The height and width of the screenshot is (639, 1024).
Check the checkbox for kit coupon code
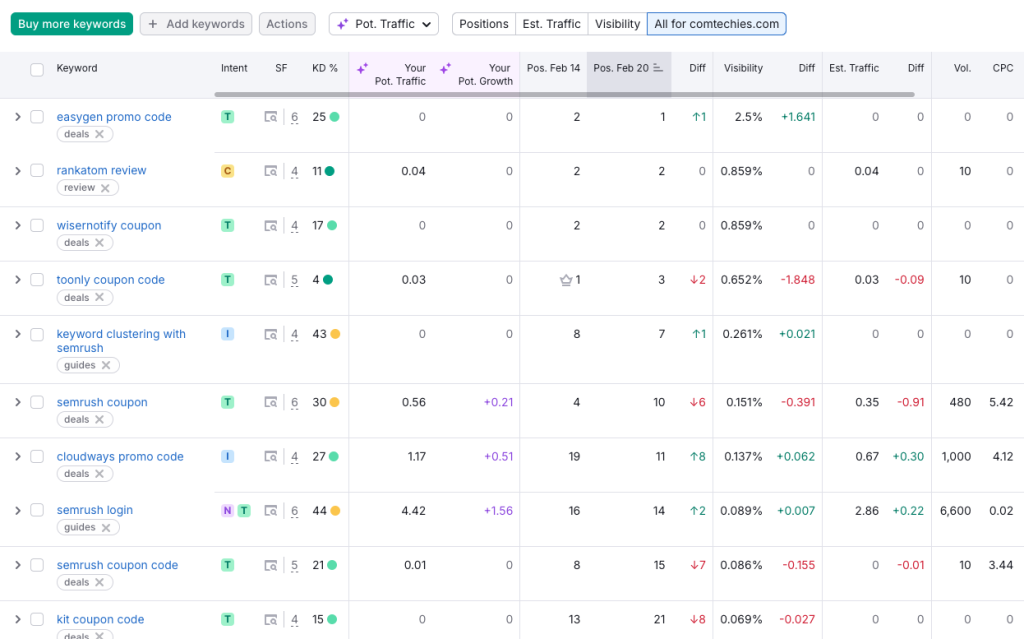coord(37,619)
